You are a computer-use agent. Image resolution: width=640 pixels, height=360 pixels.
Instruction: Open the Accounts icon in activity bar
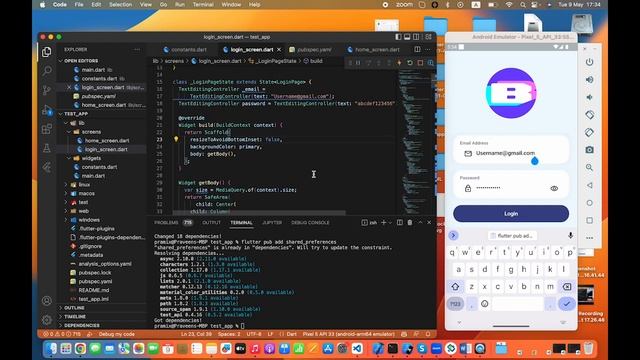pyautogui.click(x=47, y=301)
